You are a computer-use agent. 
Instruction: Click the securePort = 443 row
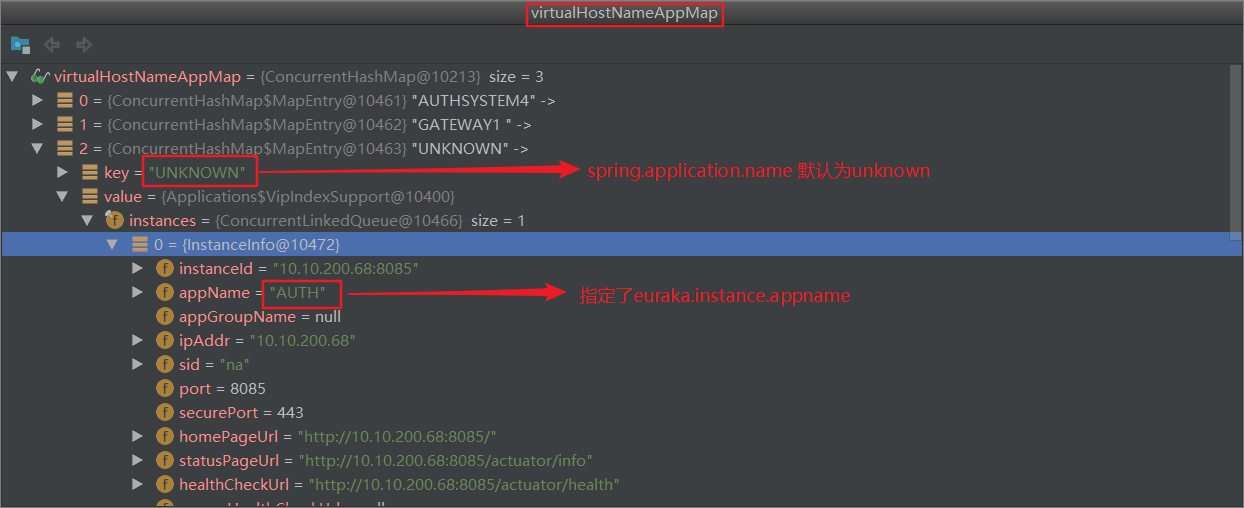[615, 413]
